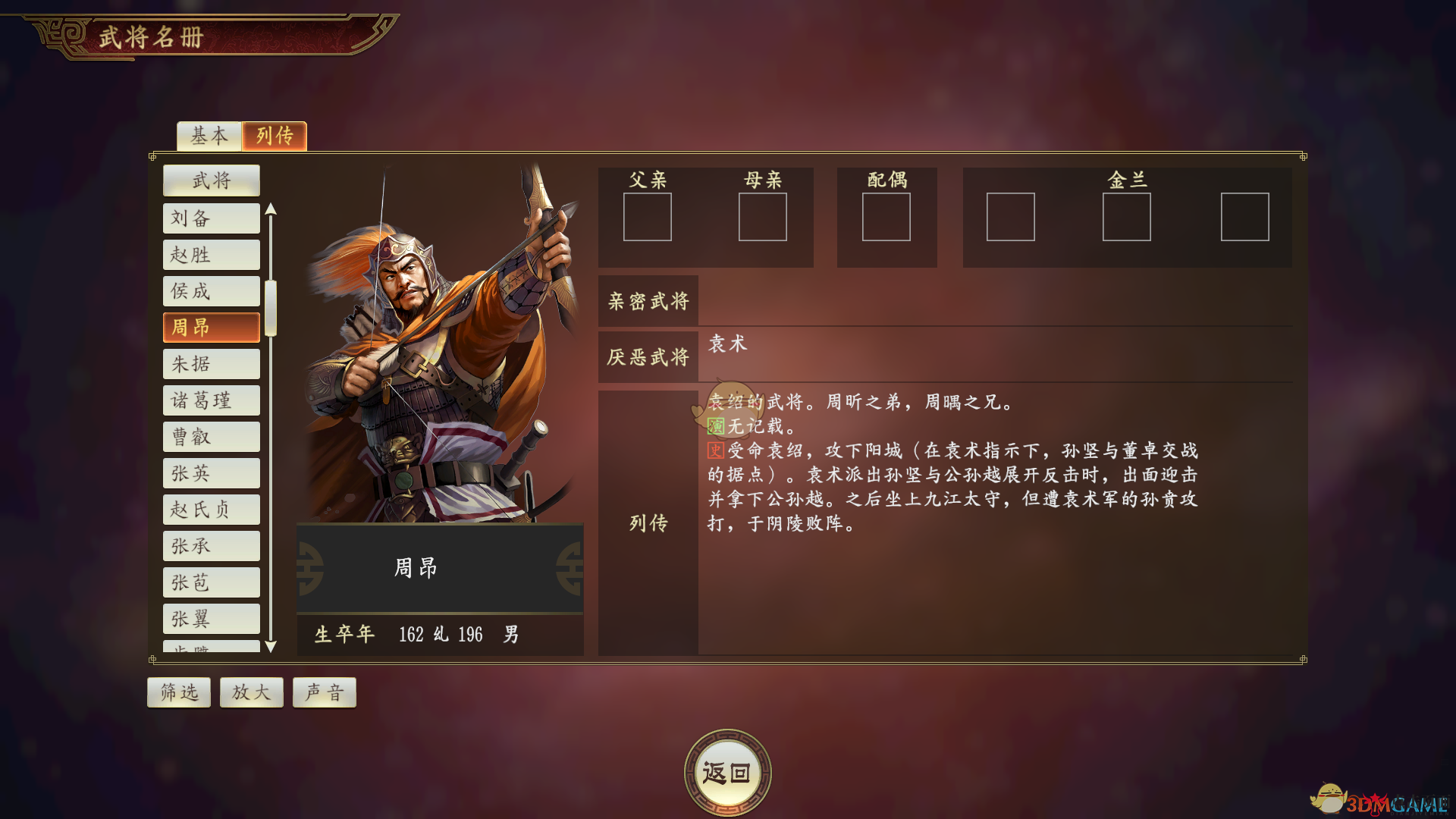Click the 配偶 empty portrait slot

[x=886, y=217]
